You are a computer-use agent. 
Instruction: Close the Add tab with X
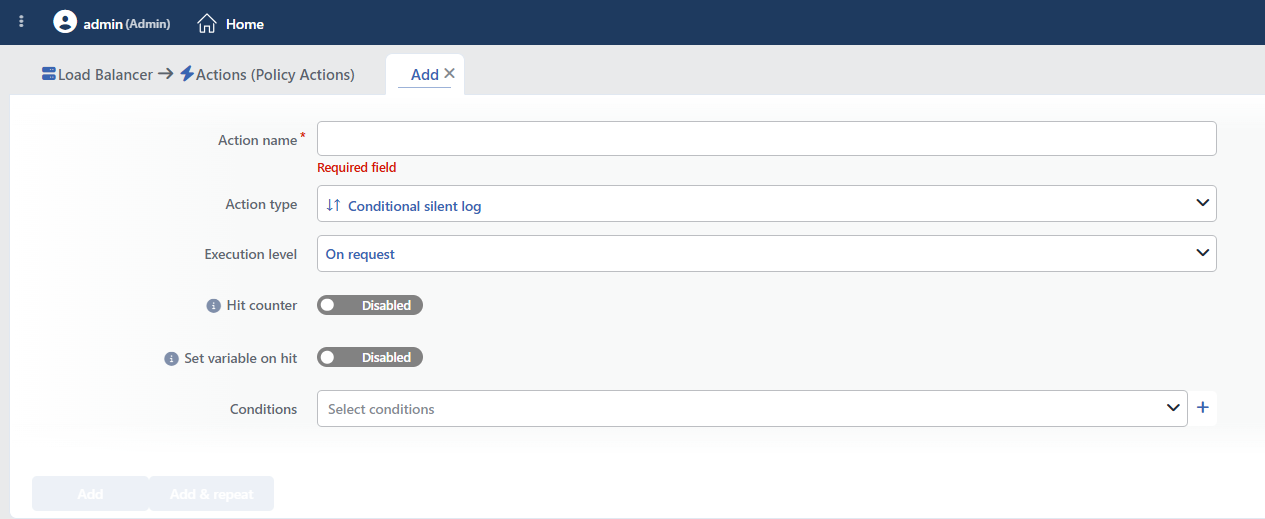coord(449,73)
